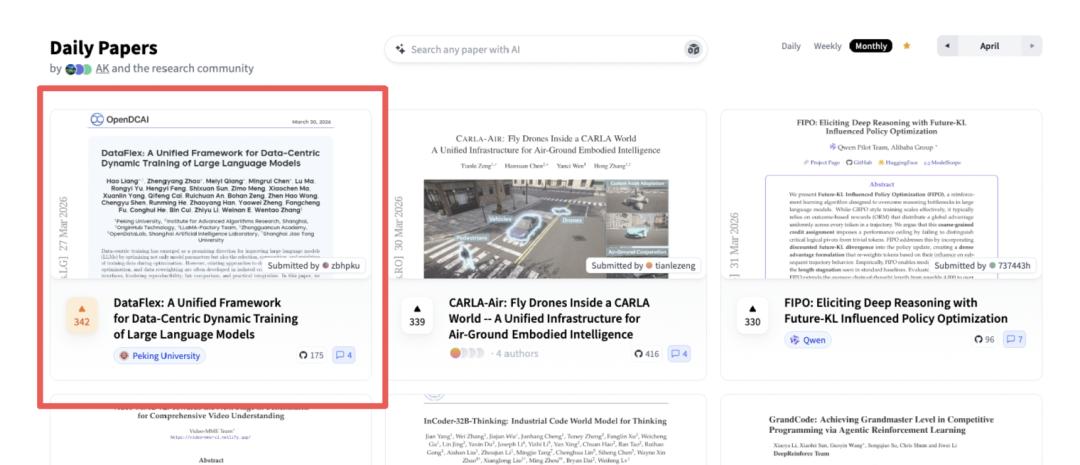Screen dimensions: 1080x465
Task: Click the gold star icon beside Monthly
Action: point(907,46)
